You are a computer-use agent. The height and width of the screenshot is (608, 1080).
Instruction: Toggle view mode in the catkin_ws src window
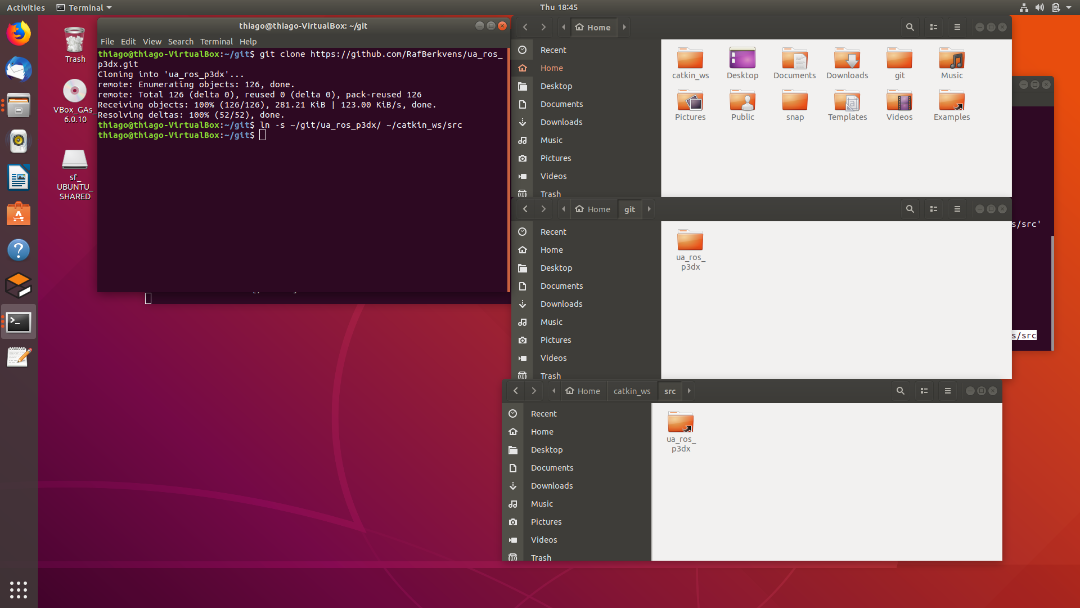click(923, 391)
